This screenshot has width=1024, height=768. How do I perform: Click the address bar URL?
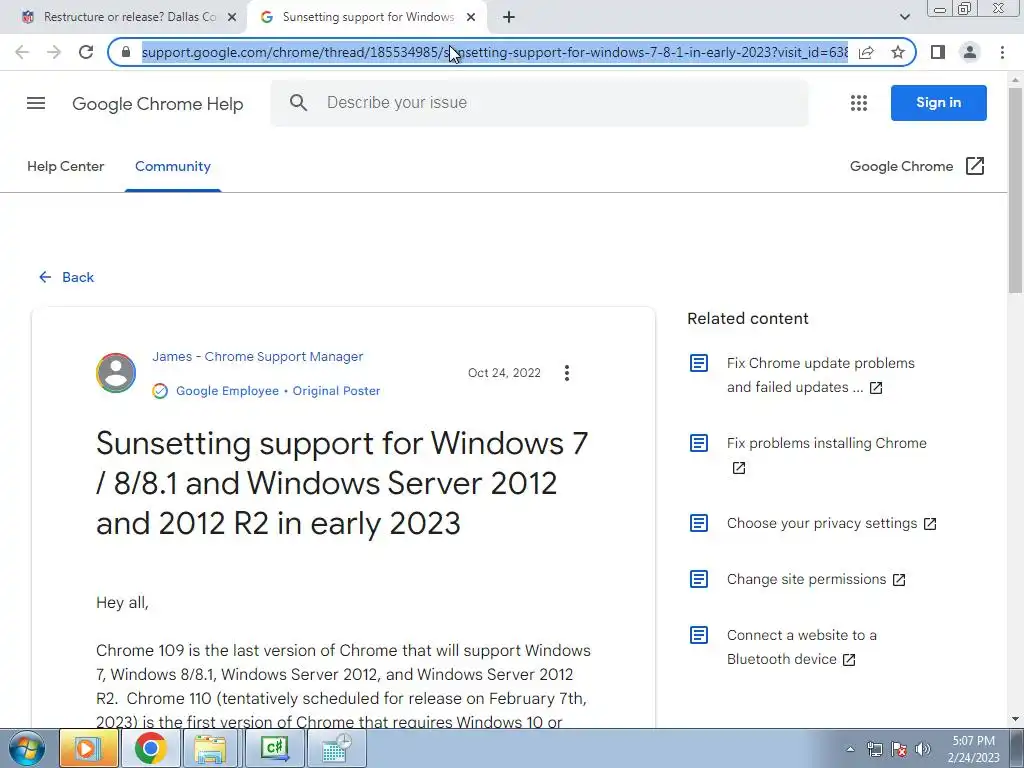point(494,52)
